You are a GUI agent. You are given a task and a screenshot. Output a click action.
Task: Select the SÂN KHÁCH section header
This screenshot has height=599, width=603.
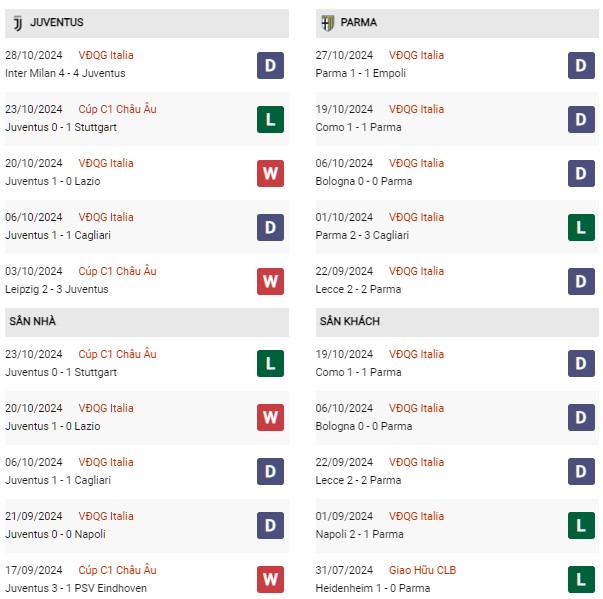tap(457, 322)
